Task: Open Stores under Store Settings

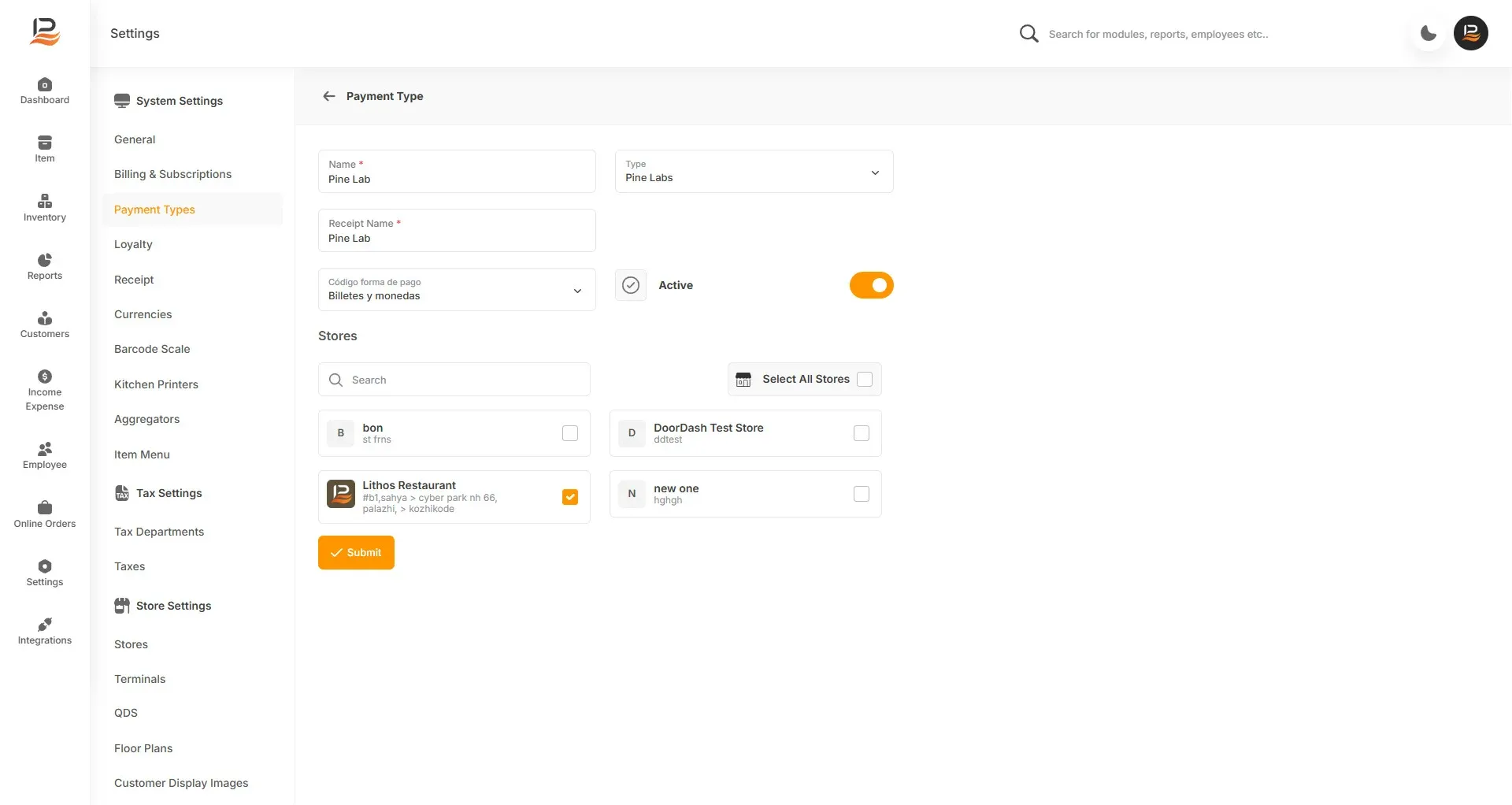Action: coord(131,644)
